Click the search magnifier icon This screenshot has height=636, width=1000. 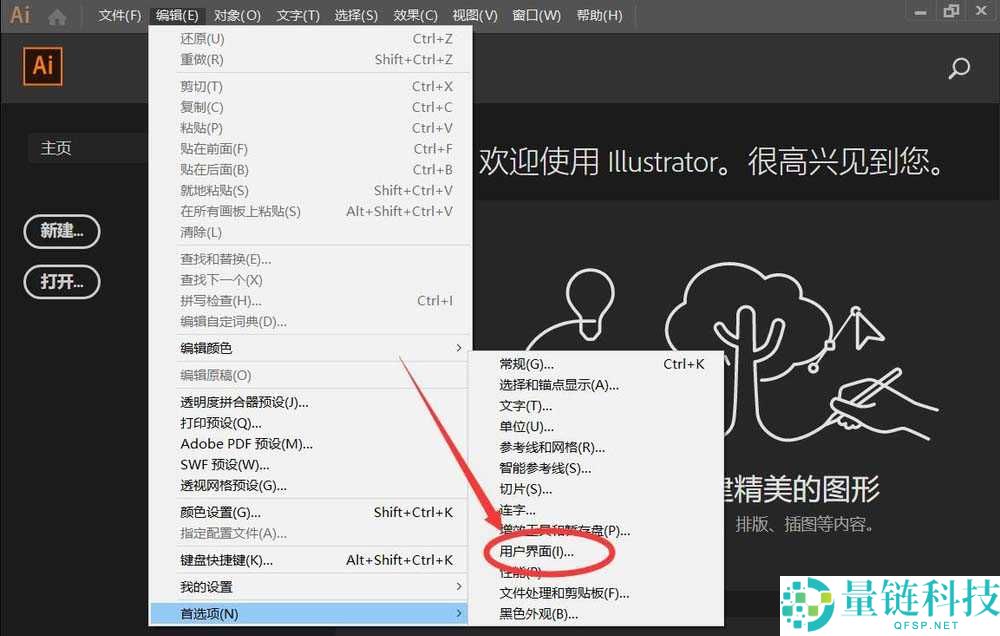pos(958,68)
